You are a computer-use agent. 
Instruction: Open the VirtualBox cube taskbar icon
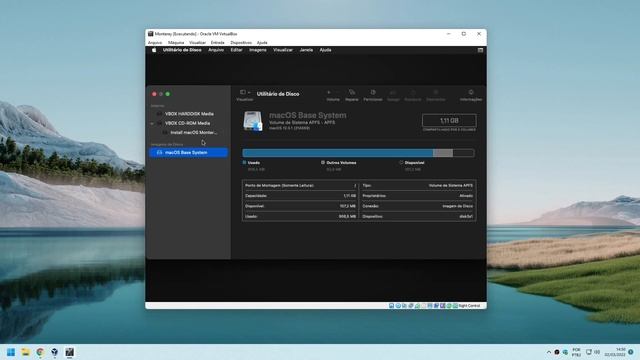(55, 352)
